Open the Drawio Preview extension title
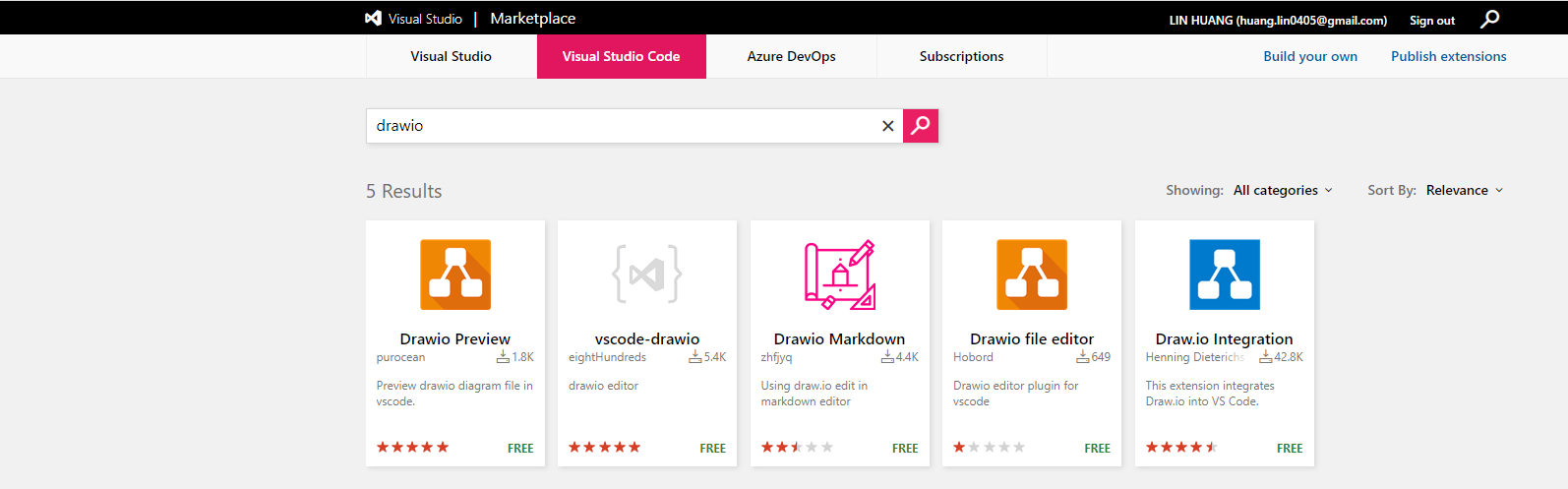Image resolution: width=1568 pixels, height=489 pixels. [x=455, y=338]
